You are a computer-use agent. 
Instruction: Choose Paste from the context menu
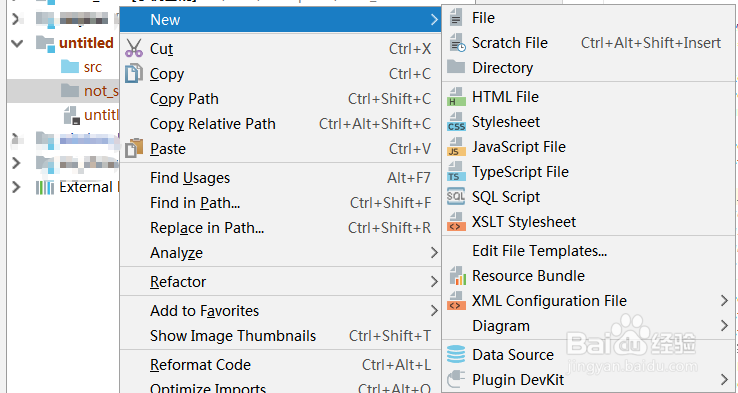pos(281,149)
